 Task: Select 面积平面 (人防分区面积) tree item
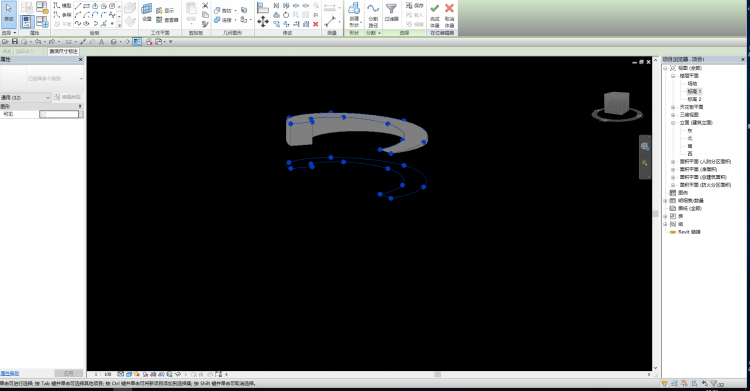pyautogui.click(x=705, y=162)
